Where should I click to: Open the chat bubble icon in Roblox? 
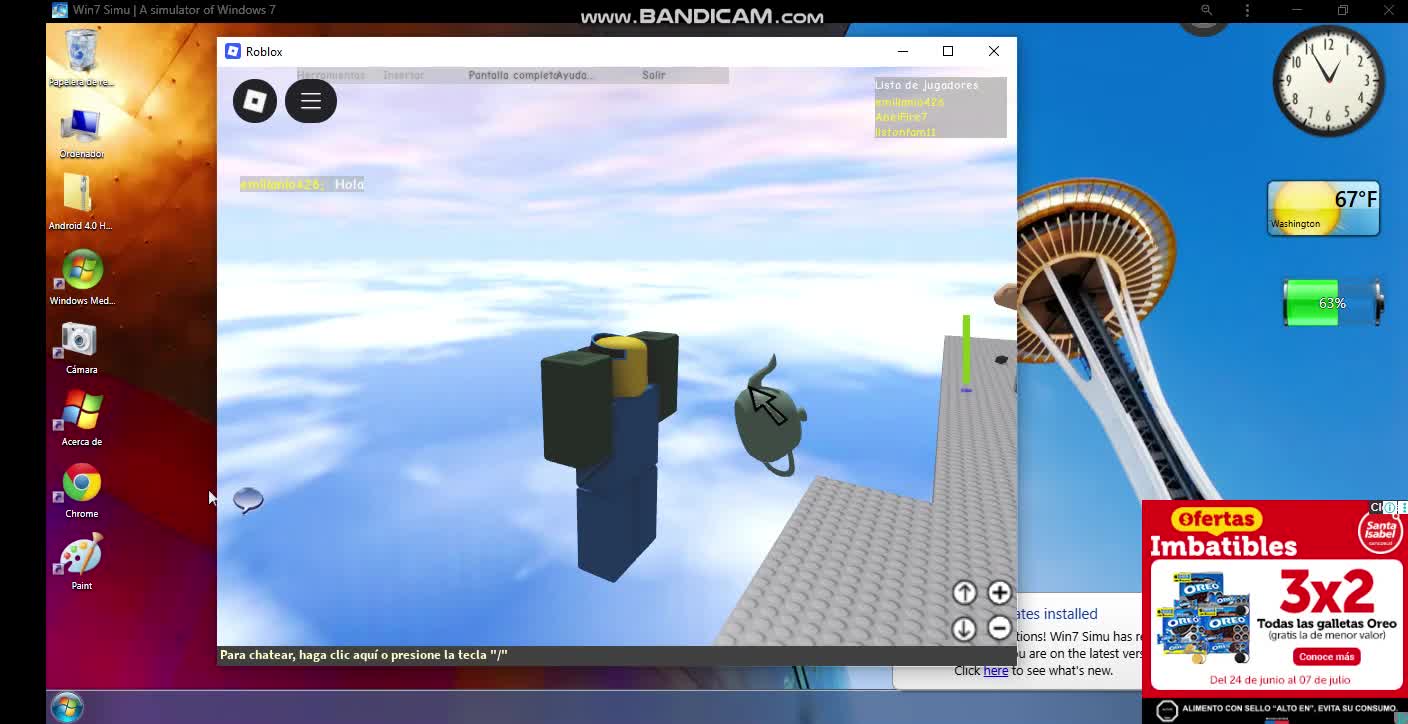pyautogui.click(x=248, y=500)
